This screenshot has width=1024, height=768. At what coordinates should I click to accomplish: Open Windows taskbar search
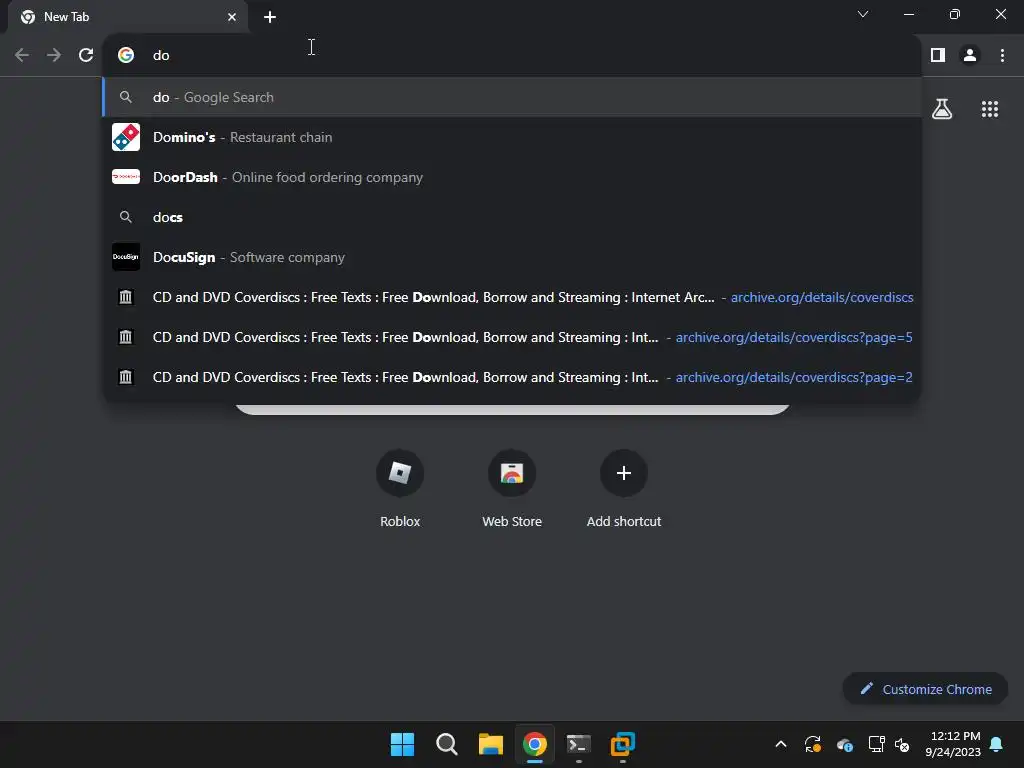tap(447, 744)
